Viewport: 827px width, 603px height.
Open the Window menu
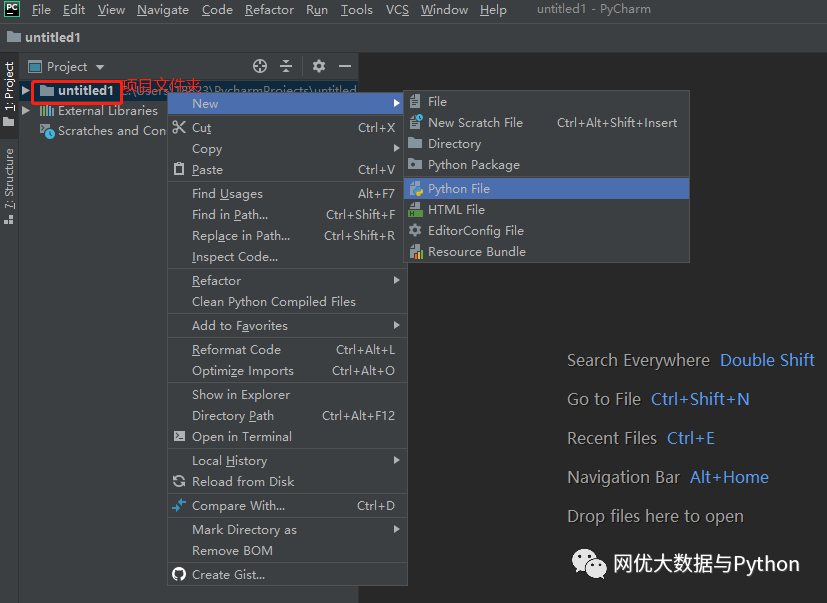[444, 9]
